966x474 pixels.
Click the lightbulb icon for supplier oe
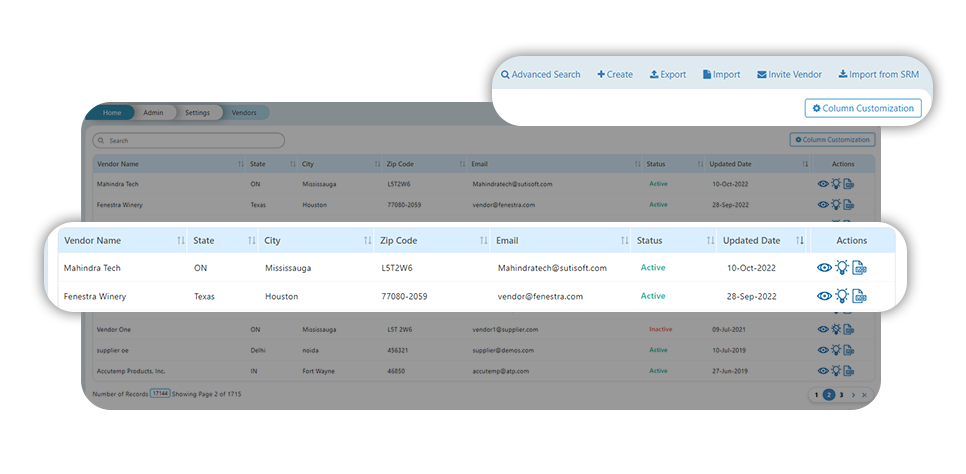tap(835, 349)
